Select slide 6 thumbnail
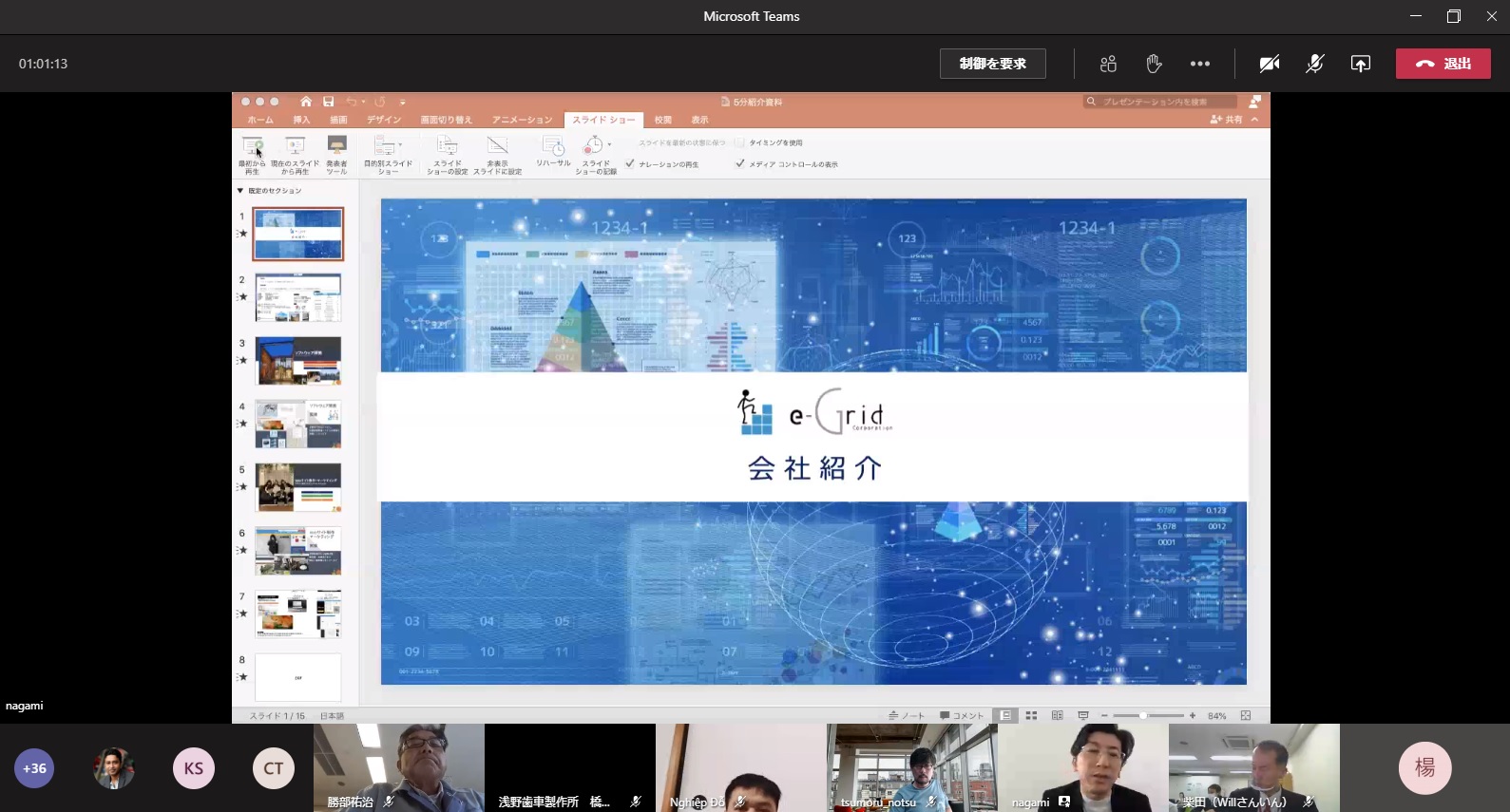Image resolution: width=1510 pixels, height=812 pixels. click(297, 551)
